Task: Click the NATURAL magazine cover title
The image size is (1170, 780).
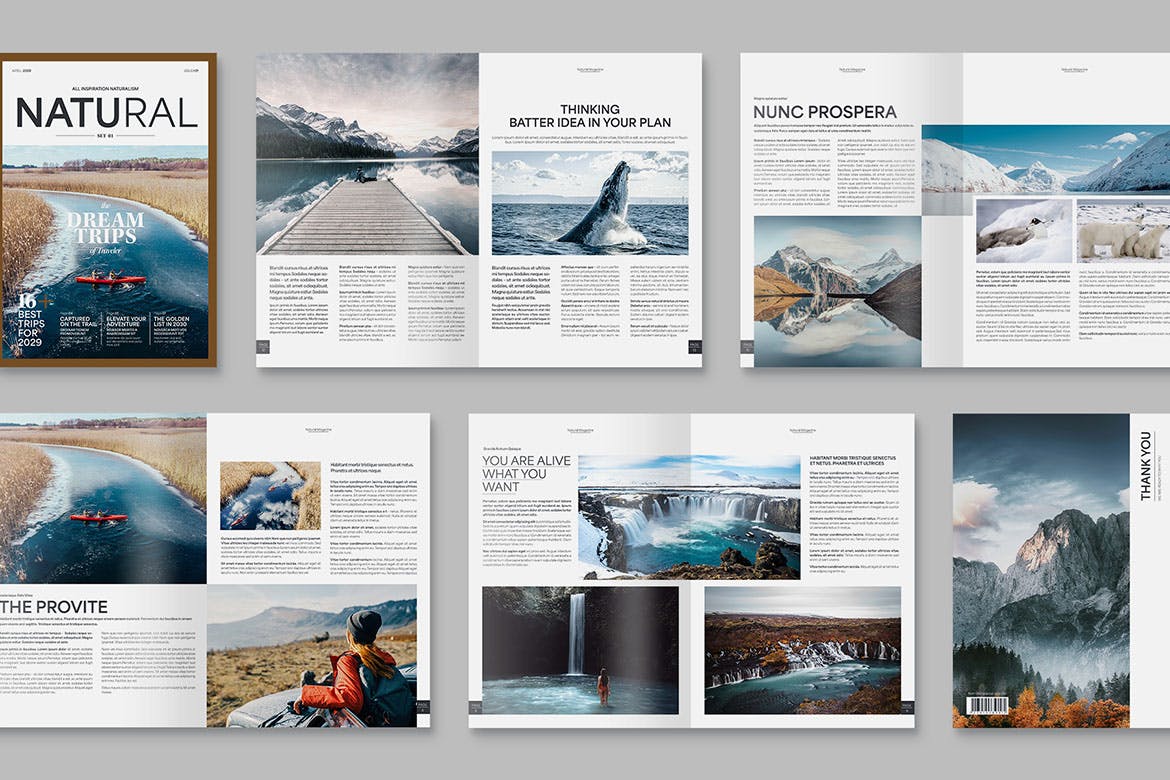Action: point(107,113)
